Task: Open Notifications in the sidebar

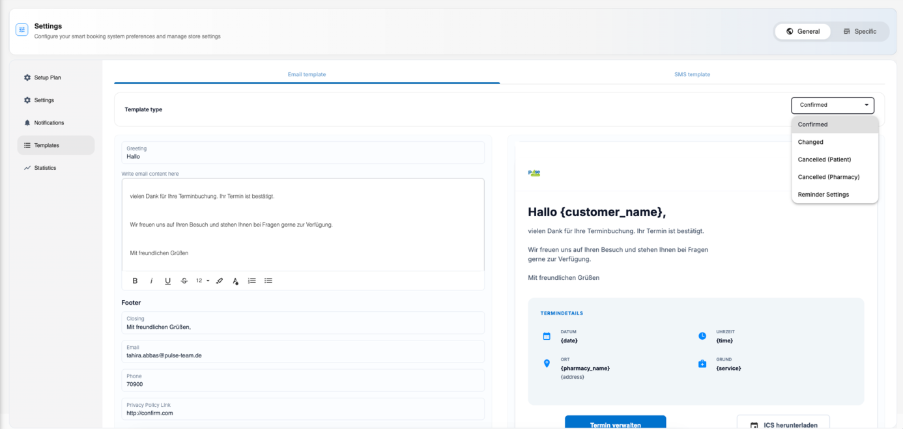Action: (x=56, y=123)
